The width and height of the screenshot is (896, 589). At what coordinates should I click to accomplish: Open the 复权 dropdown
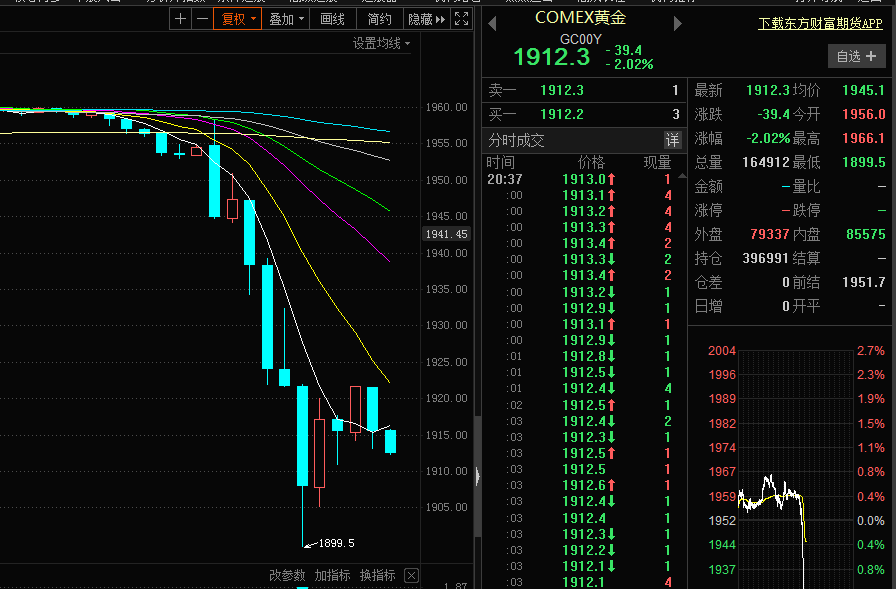click(x=238, y=19)
